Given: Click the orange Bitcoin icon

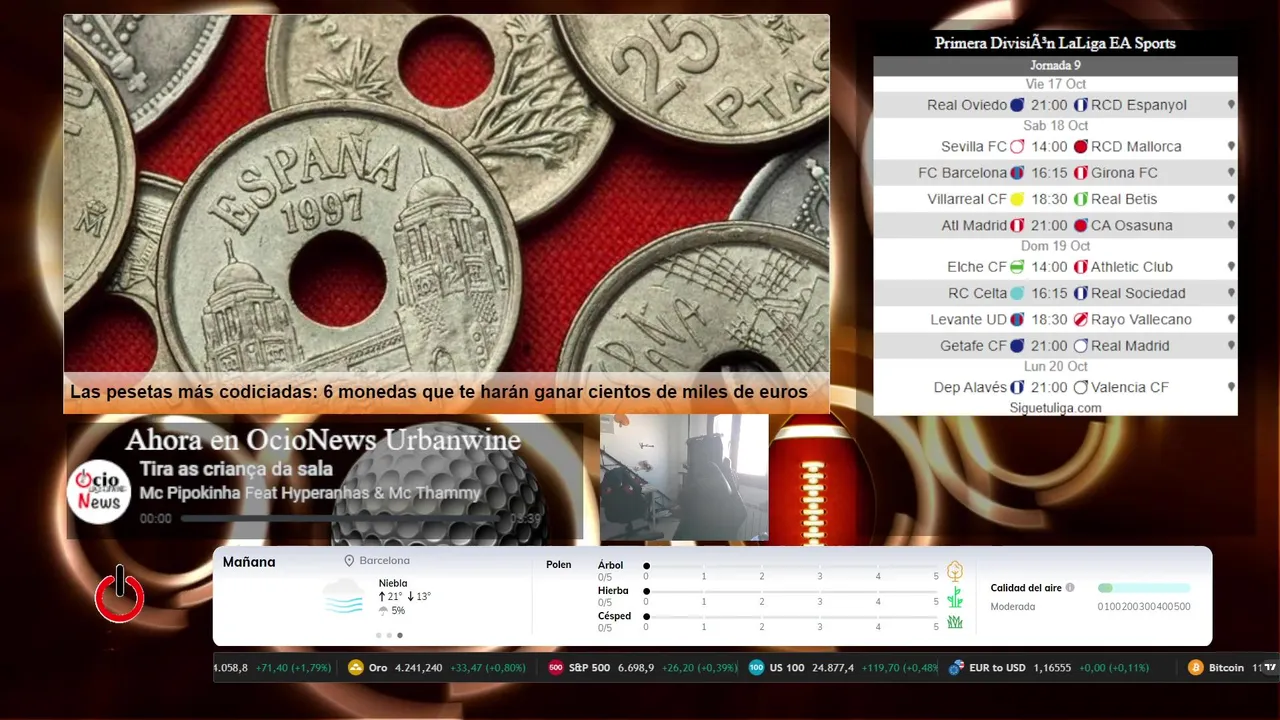Looking at the screenshot, I should [x=1195, y=668].
